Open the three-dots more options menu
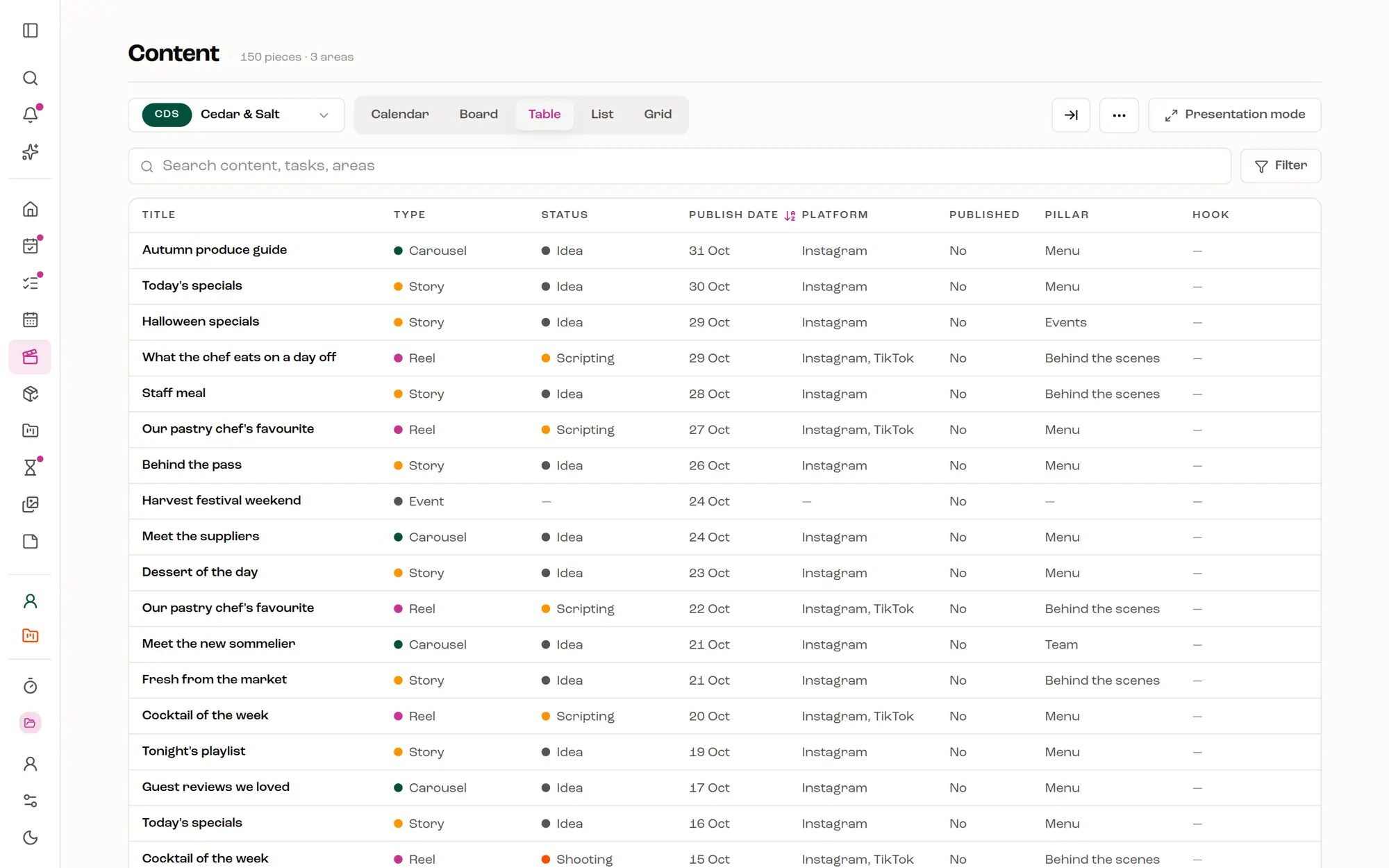 pyautogui.click(x=1119, y=115)
